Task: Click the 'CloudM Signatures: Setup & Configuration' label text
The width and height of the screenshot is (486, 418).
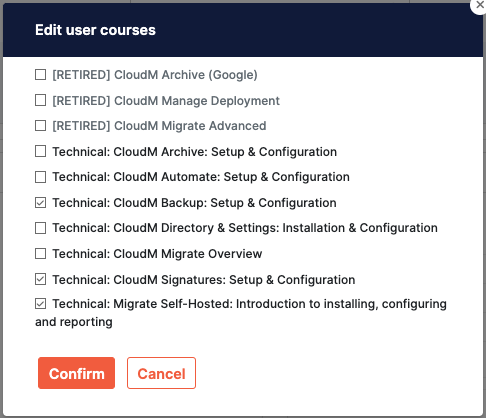Action: click(x=234, y=280)
